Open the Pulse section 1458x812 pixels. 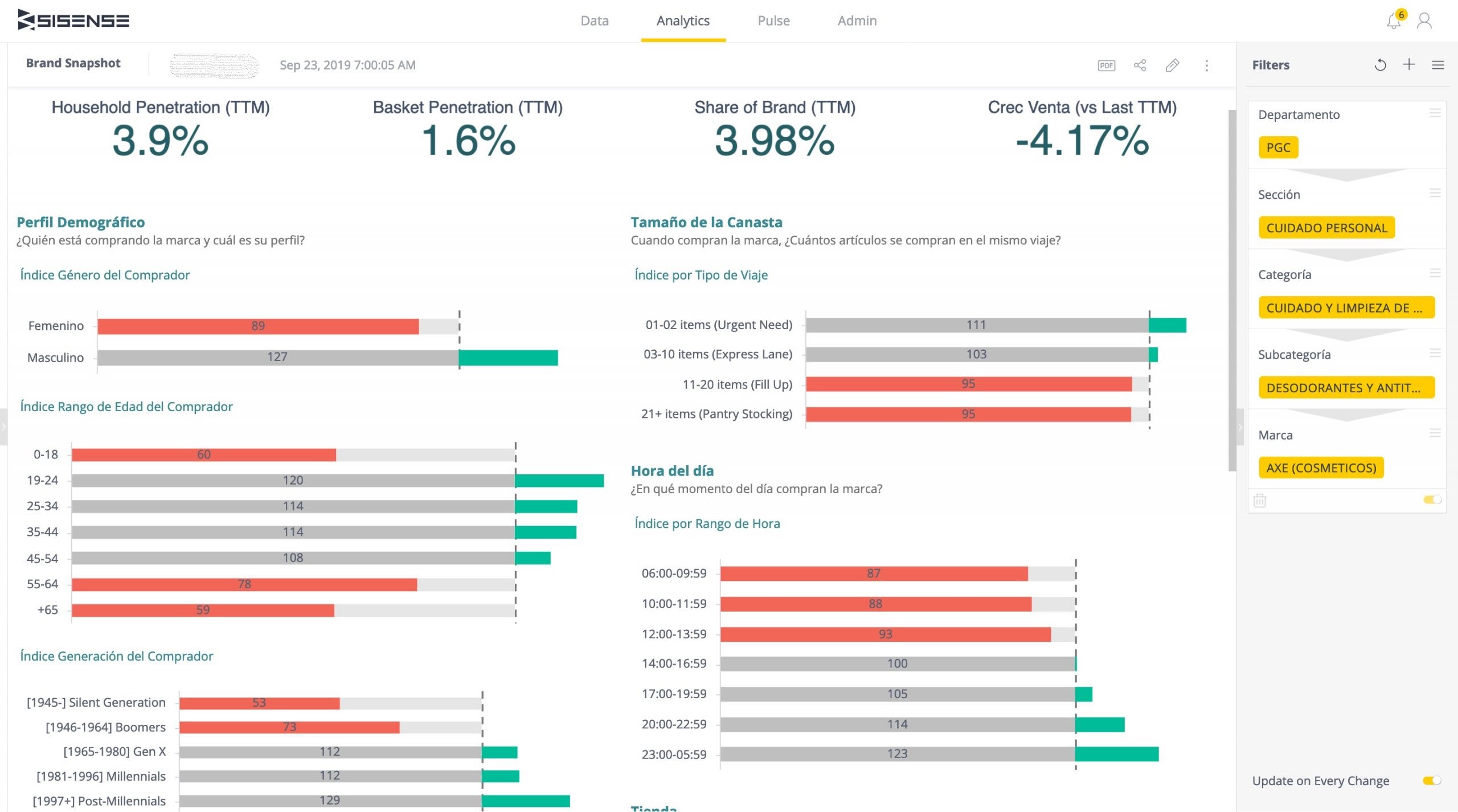pos(773,20)
